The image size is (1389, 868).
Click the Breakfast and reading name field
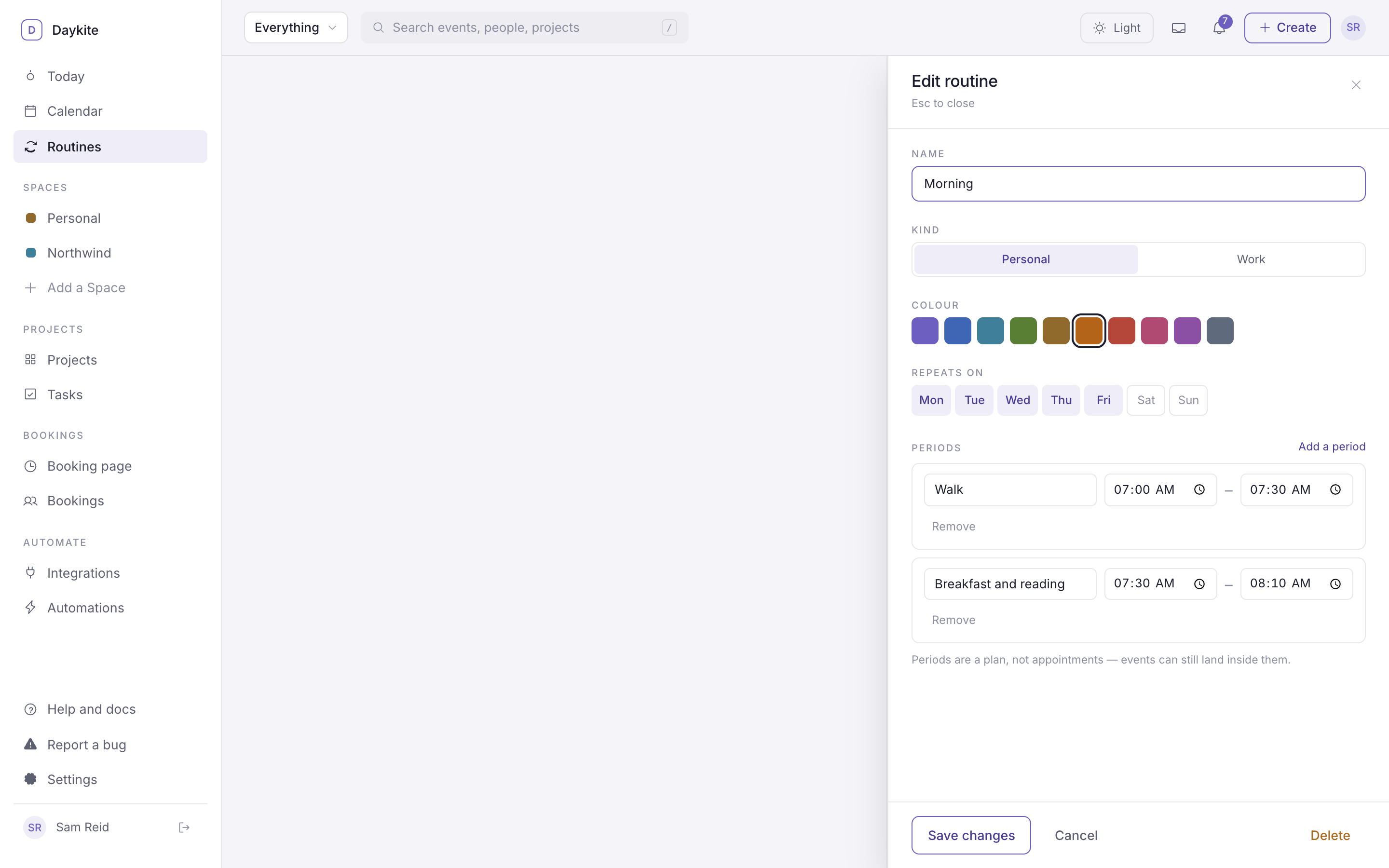[x=1009, y=584]
